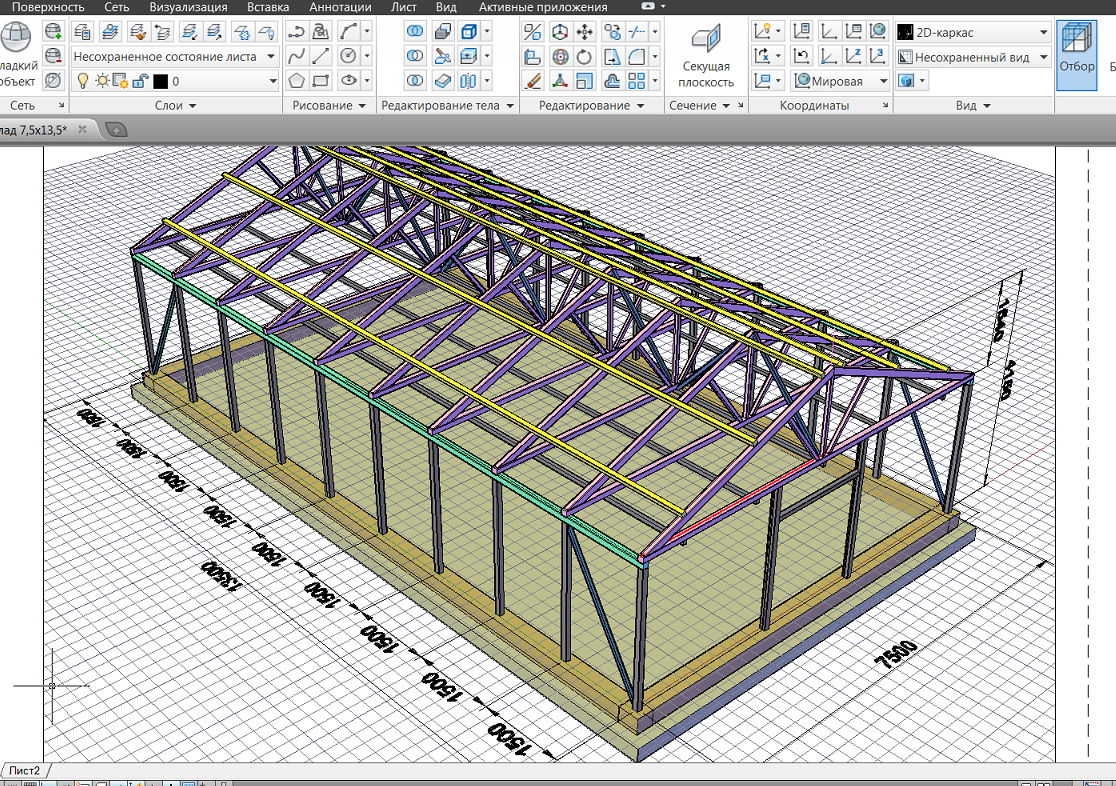Expand the Редактирование panel

point(591,105)
